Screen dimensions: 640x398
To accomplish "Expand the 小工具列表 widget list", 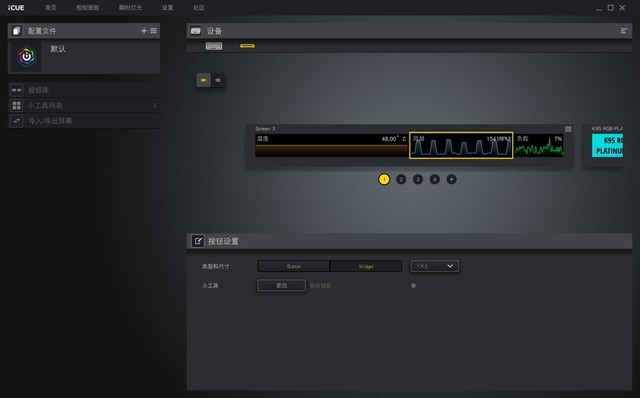I will tap(84, 105).
